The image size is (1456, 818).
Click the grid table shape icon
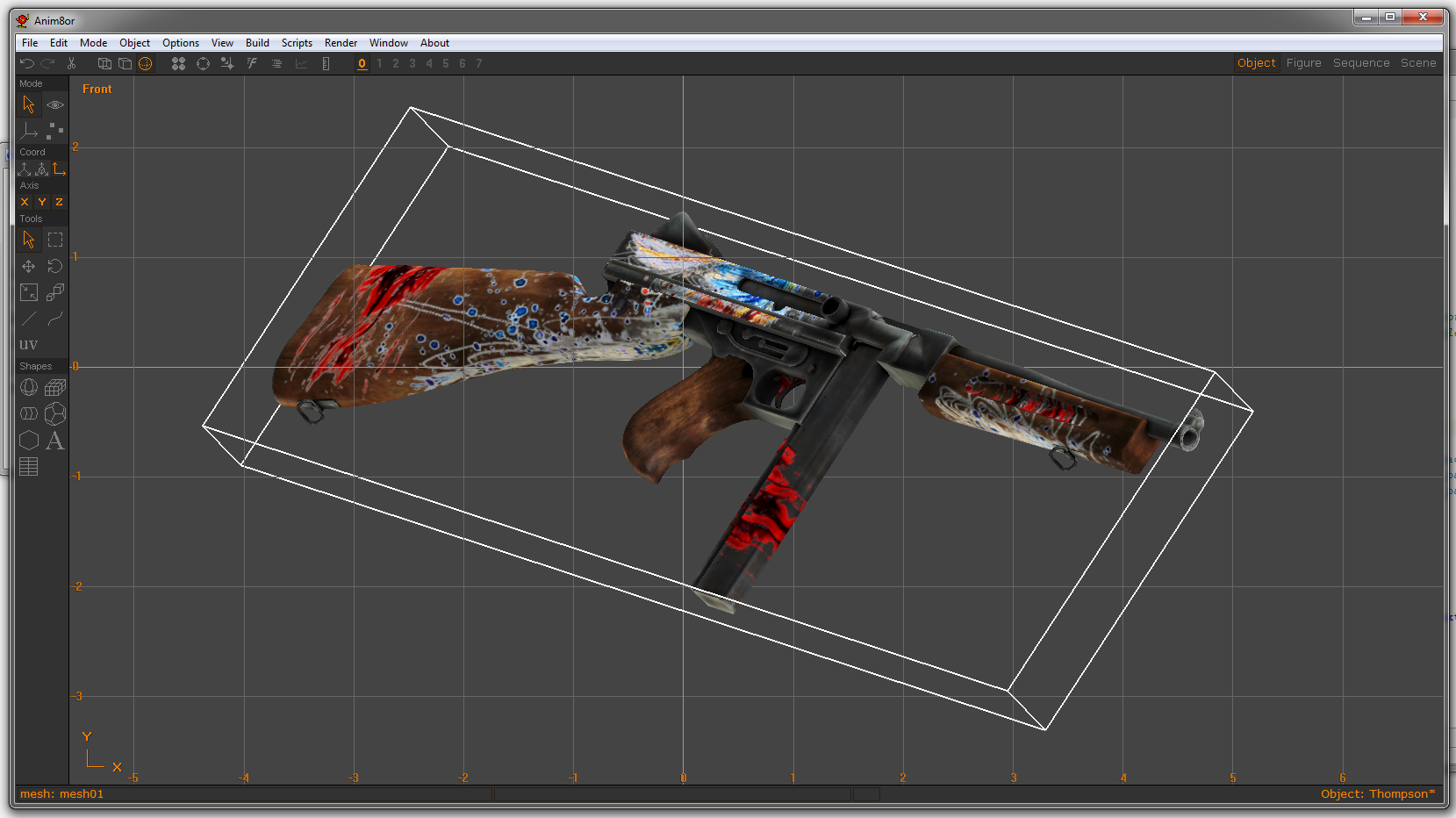point(29,467)
